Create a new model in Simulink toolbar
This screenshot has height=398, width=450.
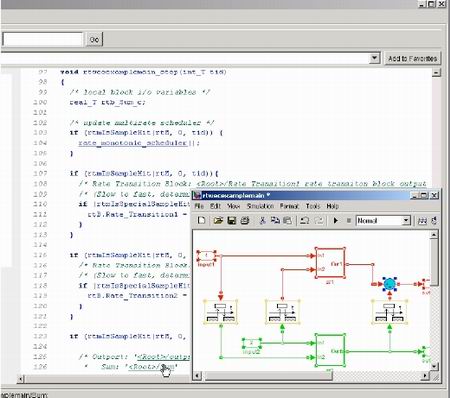coord(201,220)
